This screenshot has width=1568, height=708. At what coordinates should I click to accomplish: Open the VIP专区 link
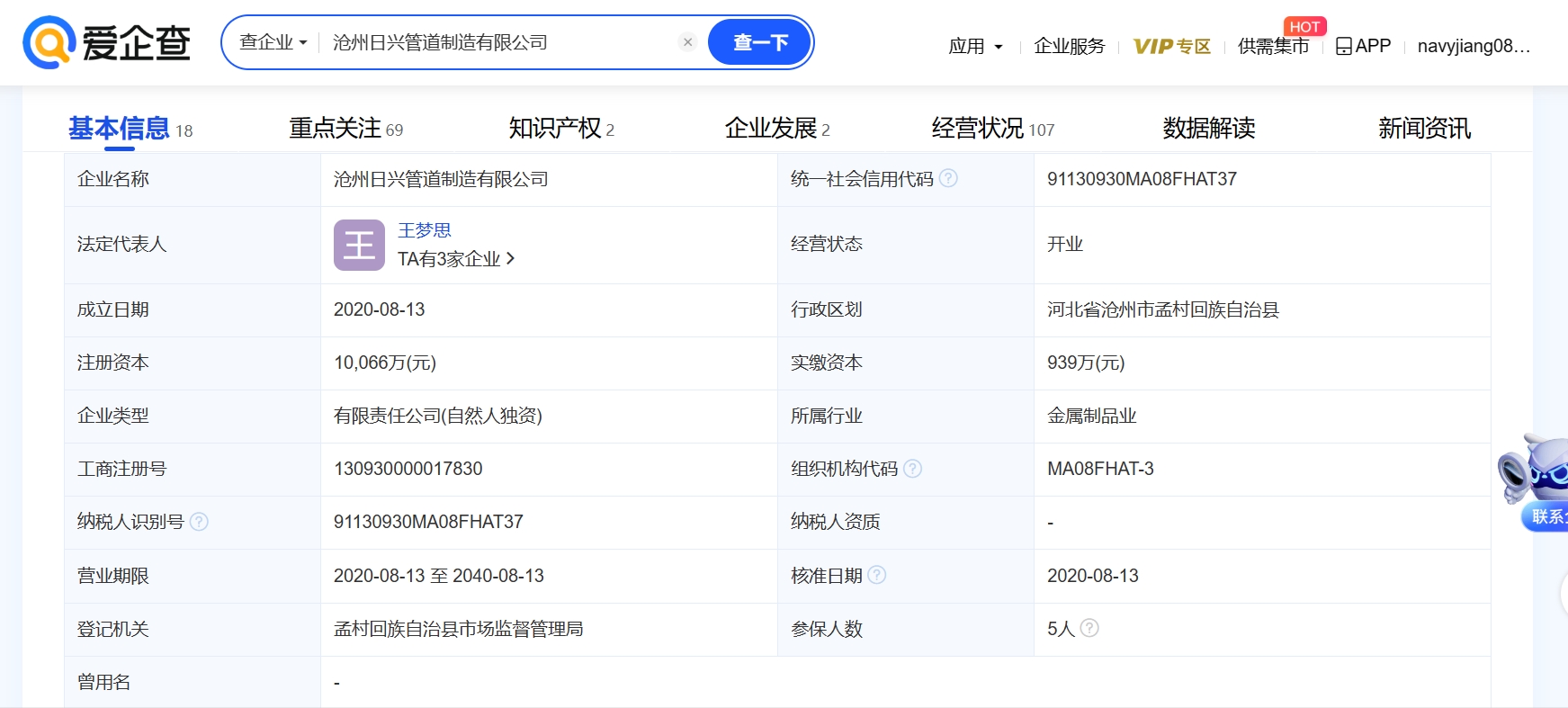tap(1171, 46)
